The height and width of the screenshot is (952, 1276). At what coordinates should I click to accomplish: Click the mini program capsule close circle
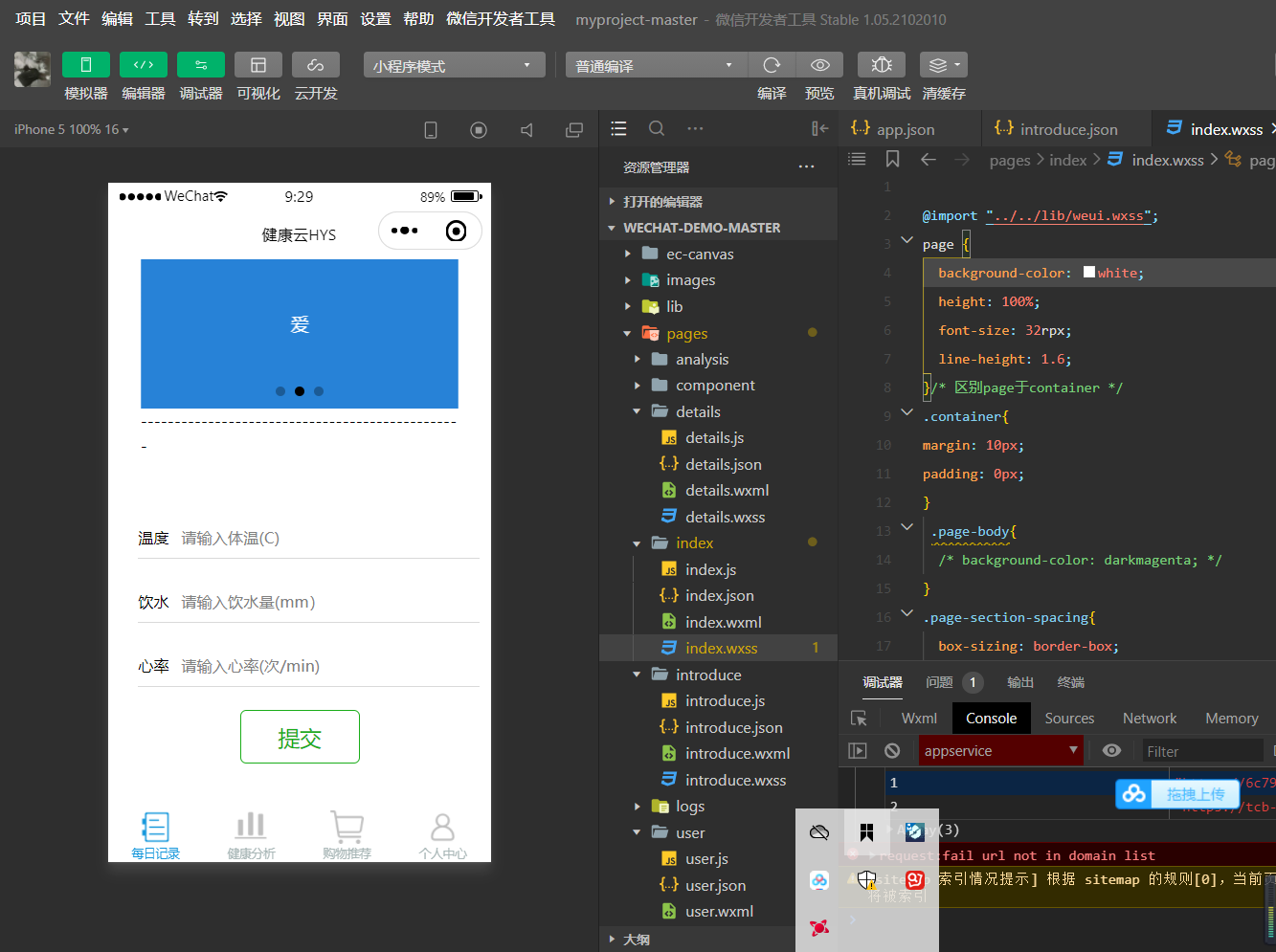(457, 231)
